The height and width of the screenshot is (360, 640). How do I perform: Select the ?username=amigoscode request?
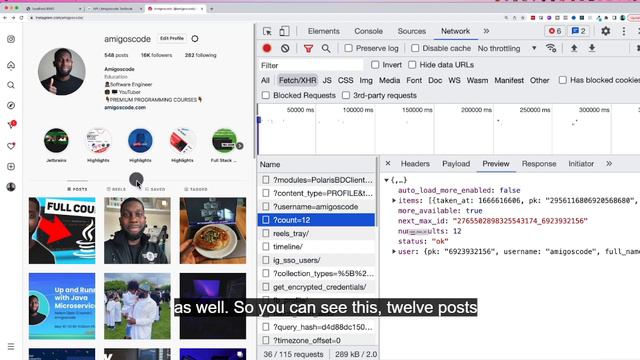(x=316, y=207)
